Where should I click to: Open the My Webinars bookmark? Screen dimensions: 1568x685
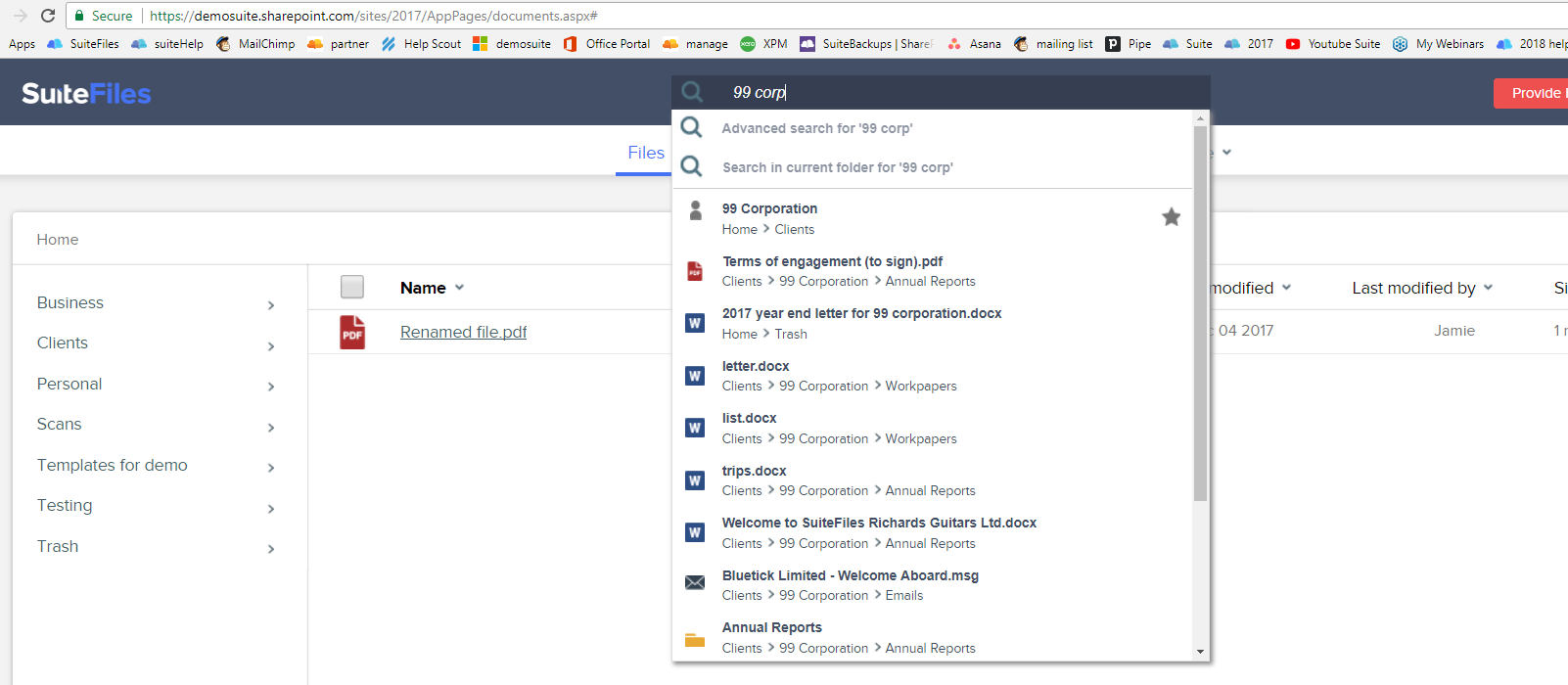click(1438, 44)
